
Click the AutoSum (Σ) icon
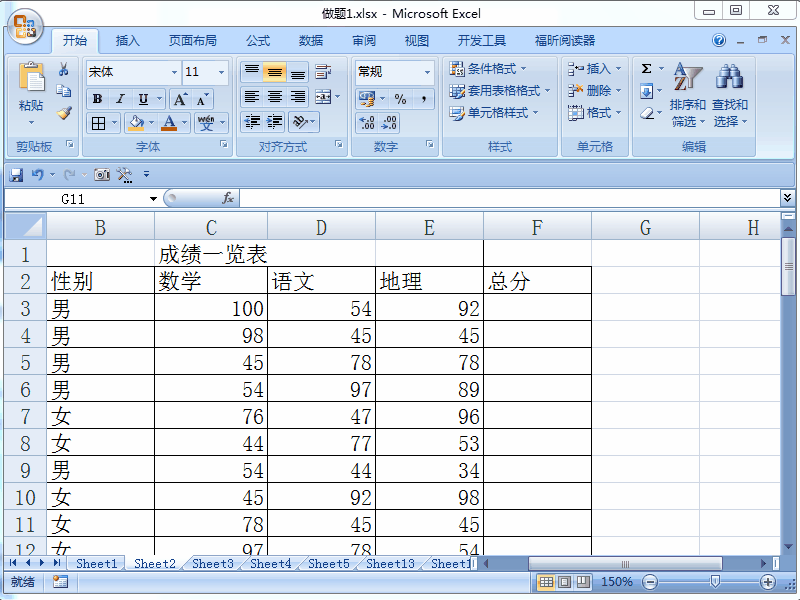point(648,68)
